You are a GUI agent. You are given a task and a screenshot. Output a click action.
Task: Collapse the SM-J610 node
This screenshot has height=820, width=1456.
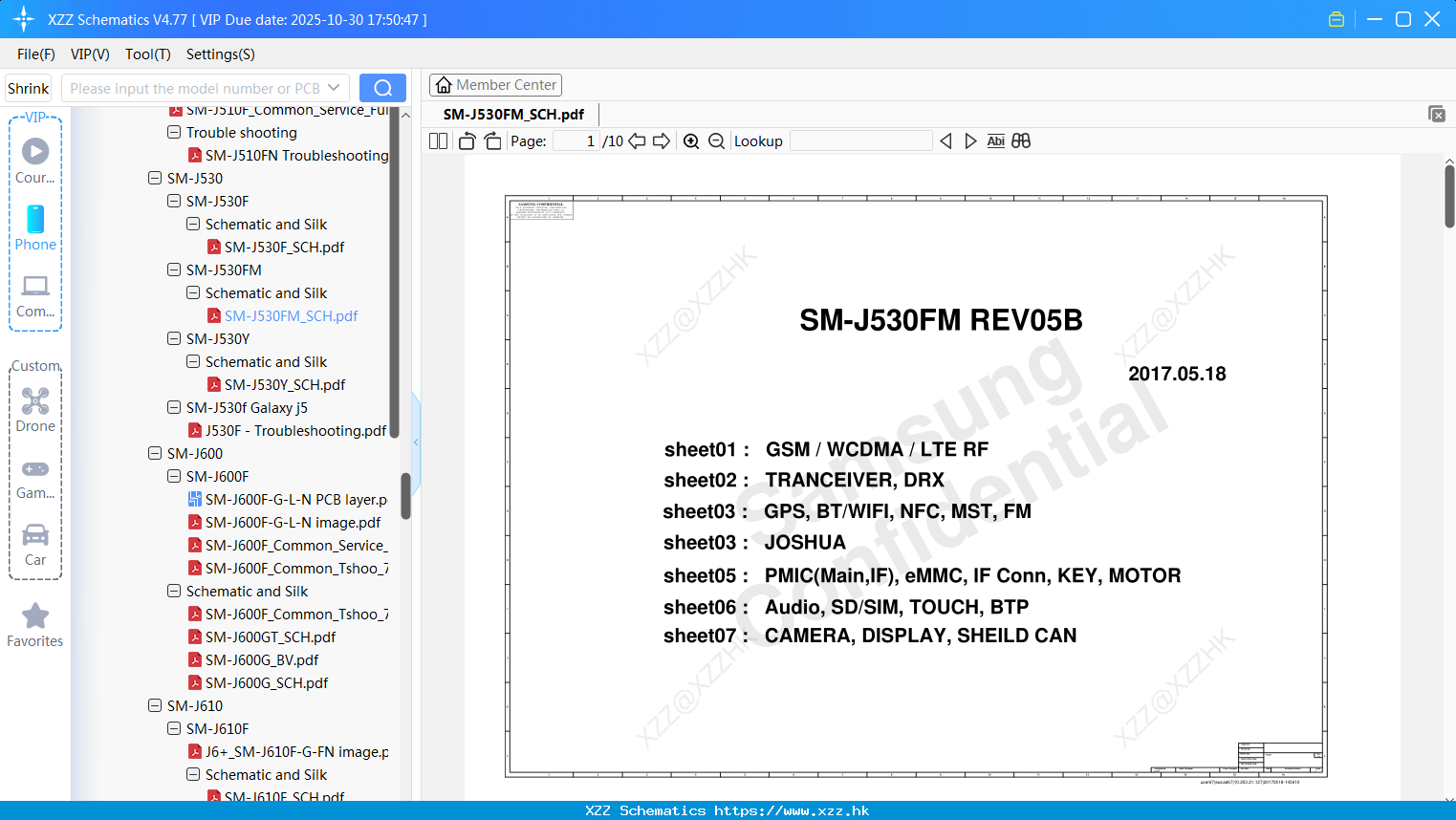point(155,705)
